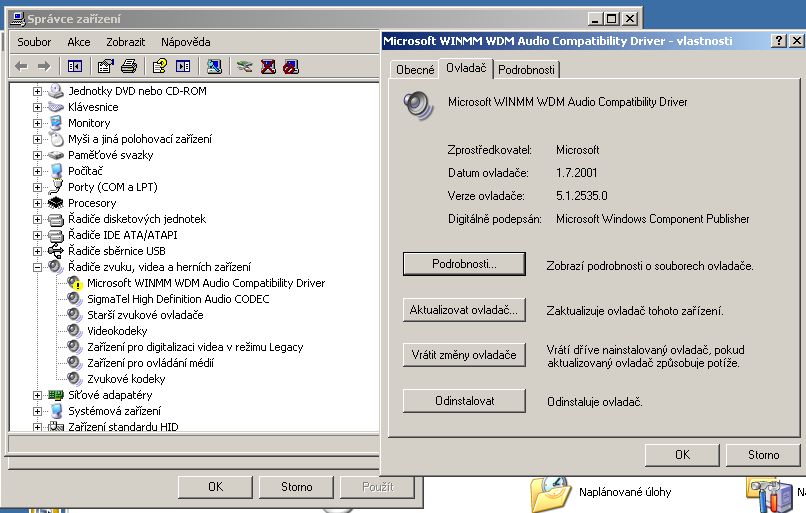
Task: Open the Soubor menu
Action: [34, 42]
